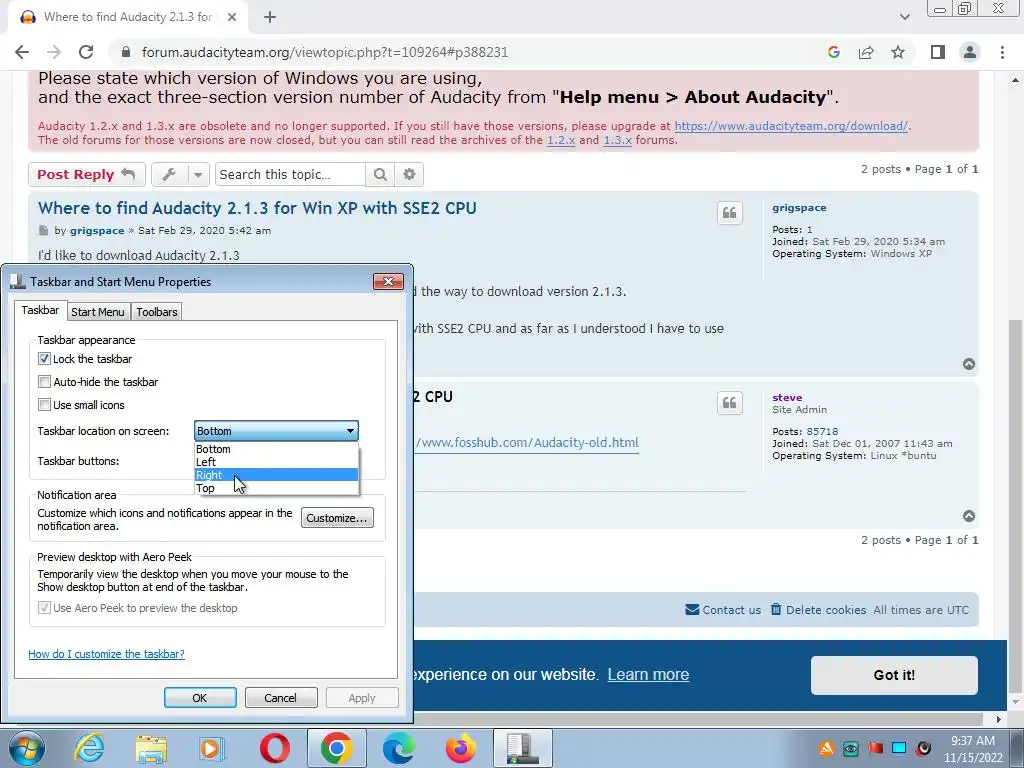
Task: Click the Customize... button
Action: [x=337, y=518]
